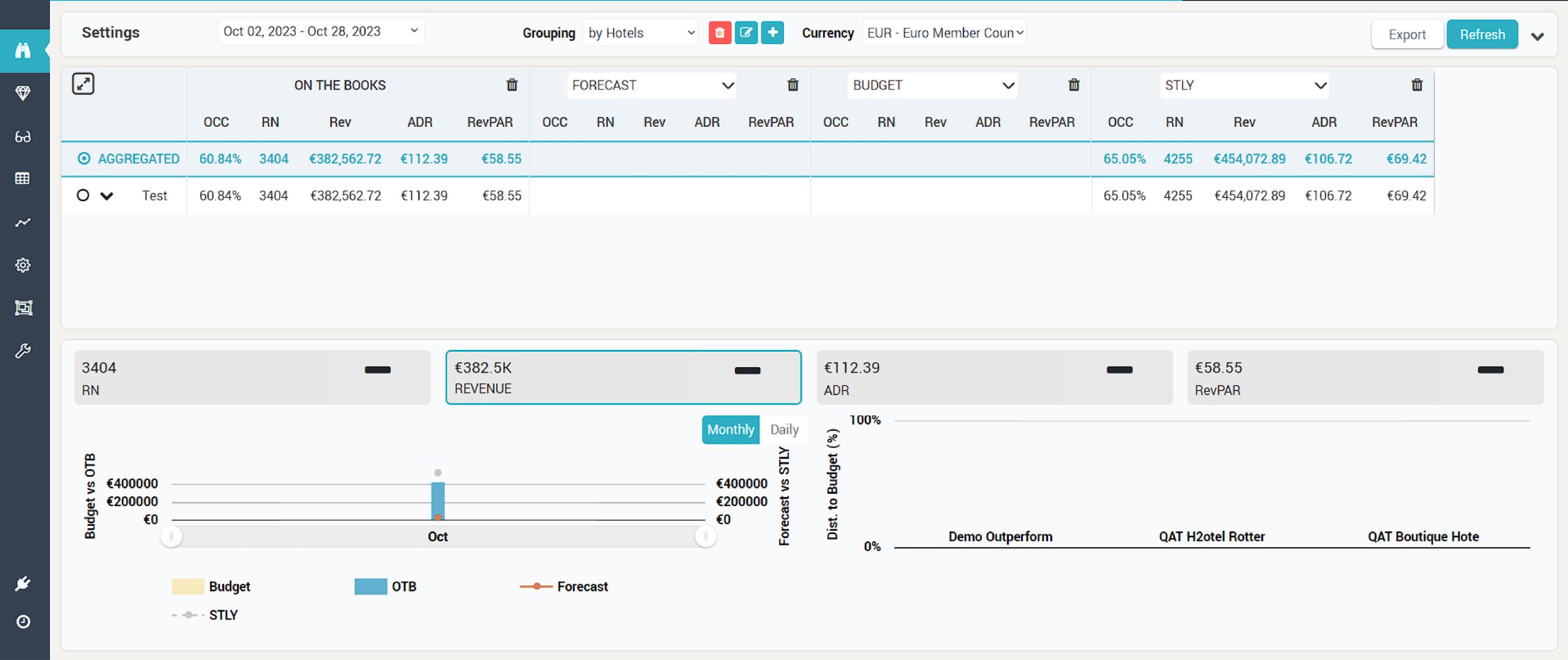Toggle STLY series in chart legend

205,615
